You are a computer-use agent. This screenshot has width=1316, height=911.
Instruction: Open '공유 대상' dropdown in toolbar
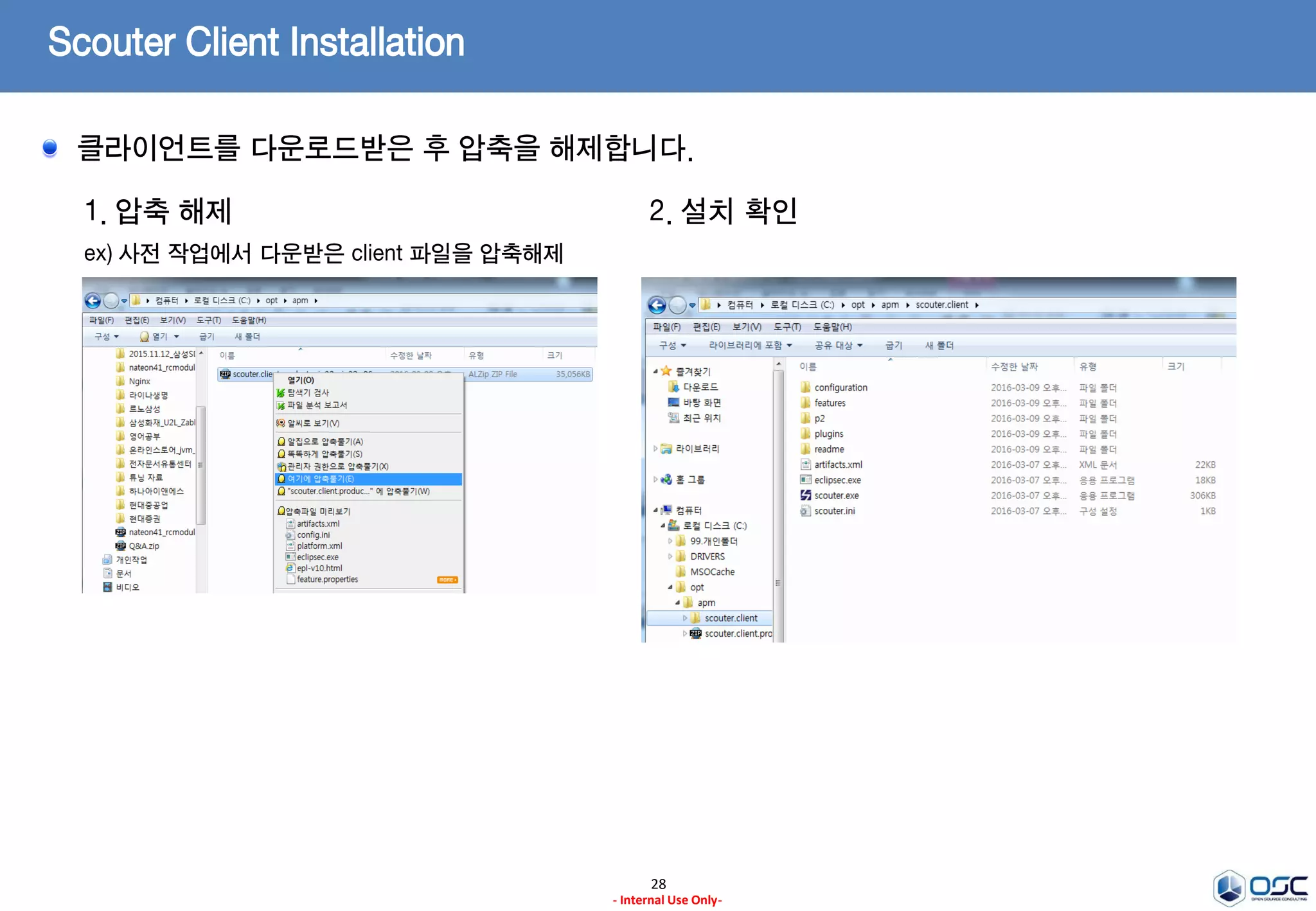[x=838, y=346]
